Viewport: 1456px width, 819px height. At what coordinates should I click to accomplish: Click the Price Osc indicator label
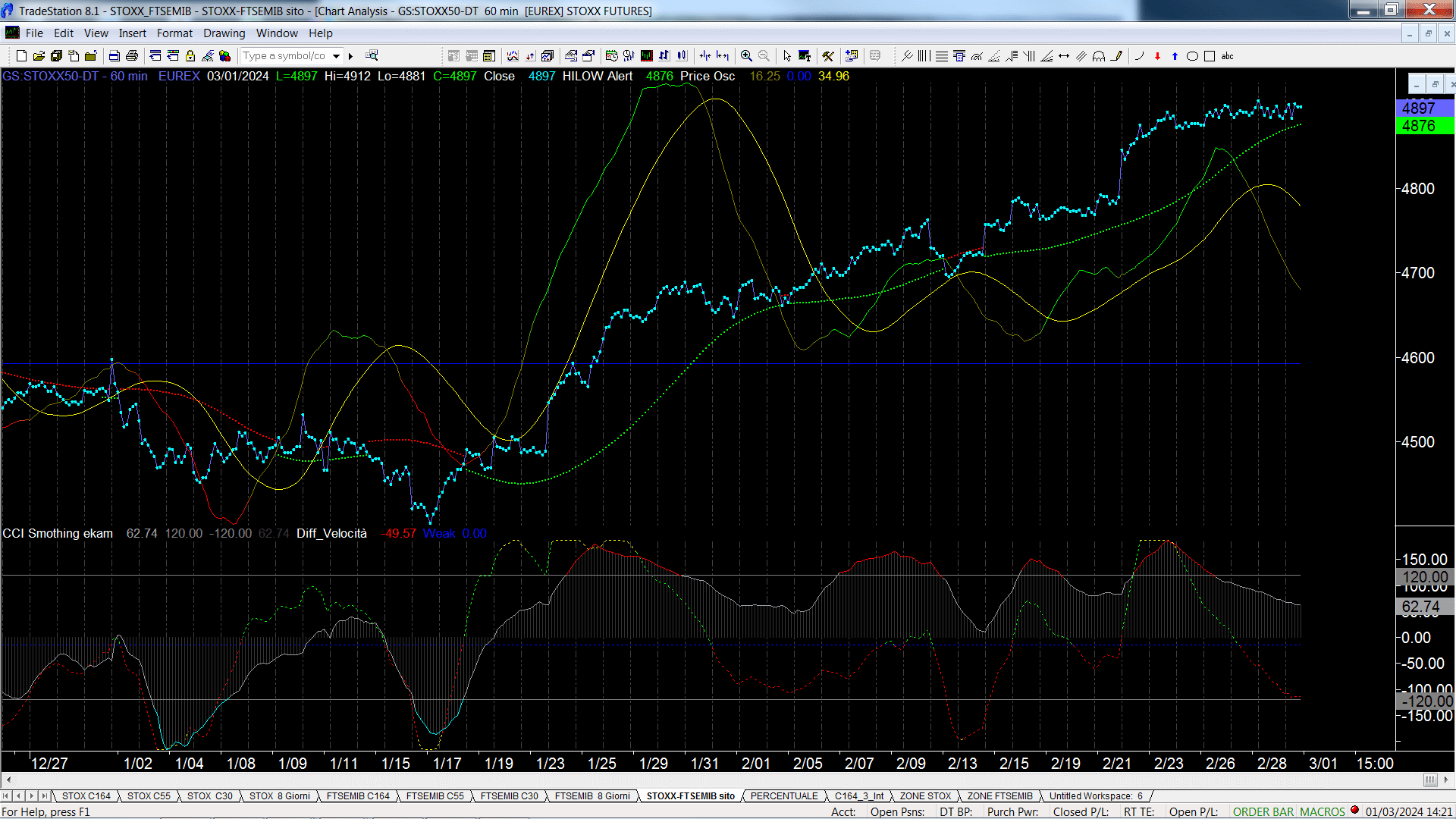[707, 77]
